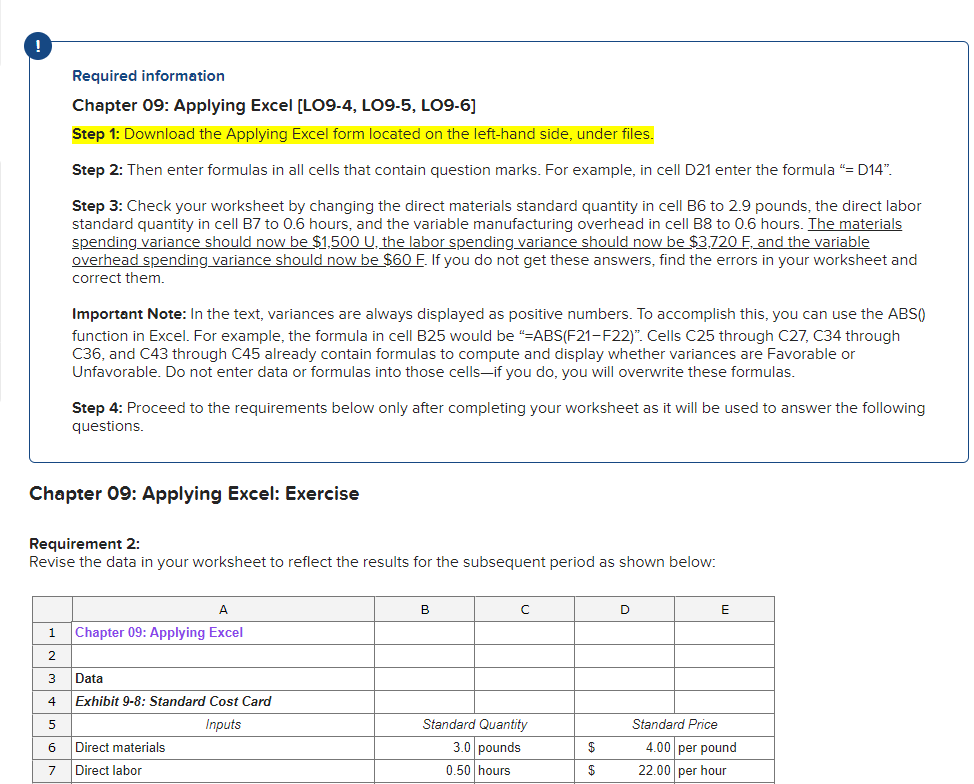Select column header E
Viewport: 974px width, 784px height.
tap(724, 609)
